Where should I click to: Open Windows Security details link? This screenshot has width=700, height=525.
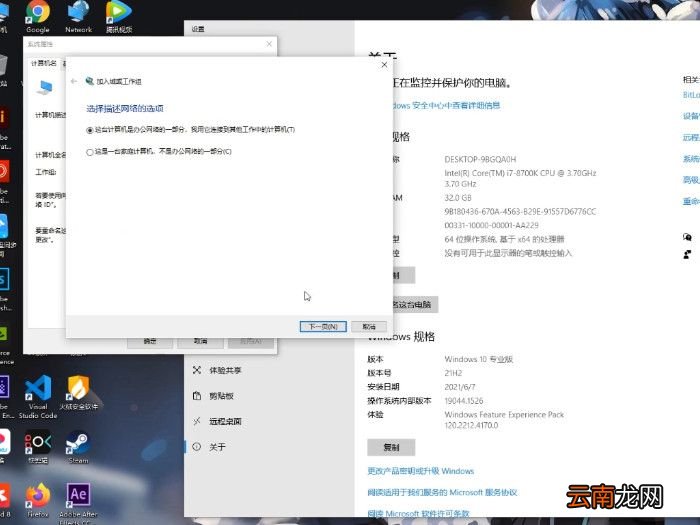click(x=446, y=105)
